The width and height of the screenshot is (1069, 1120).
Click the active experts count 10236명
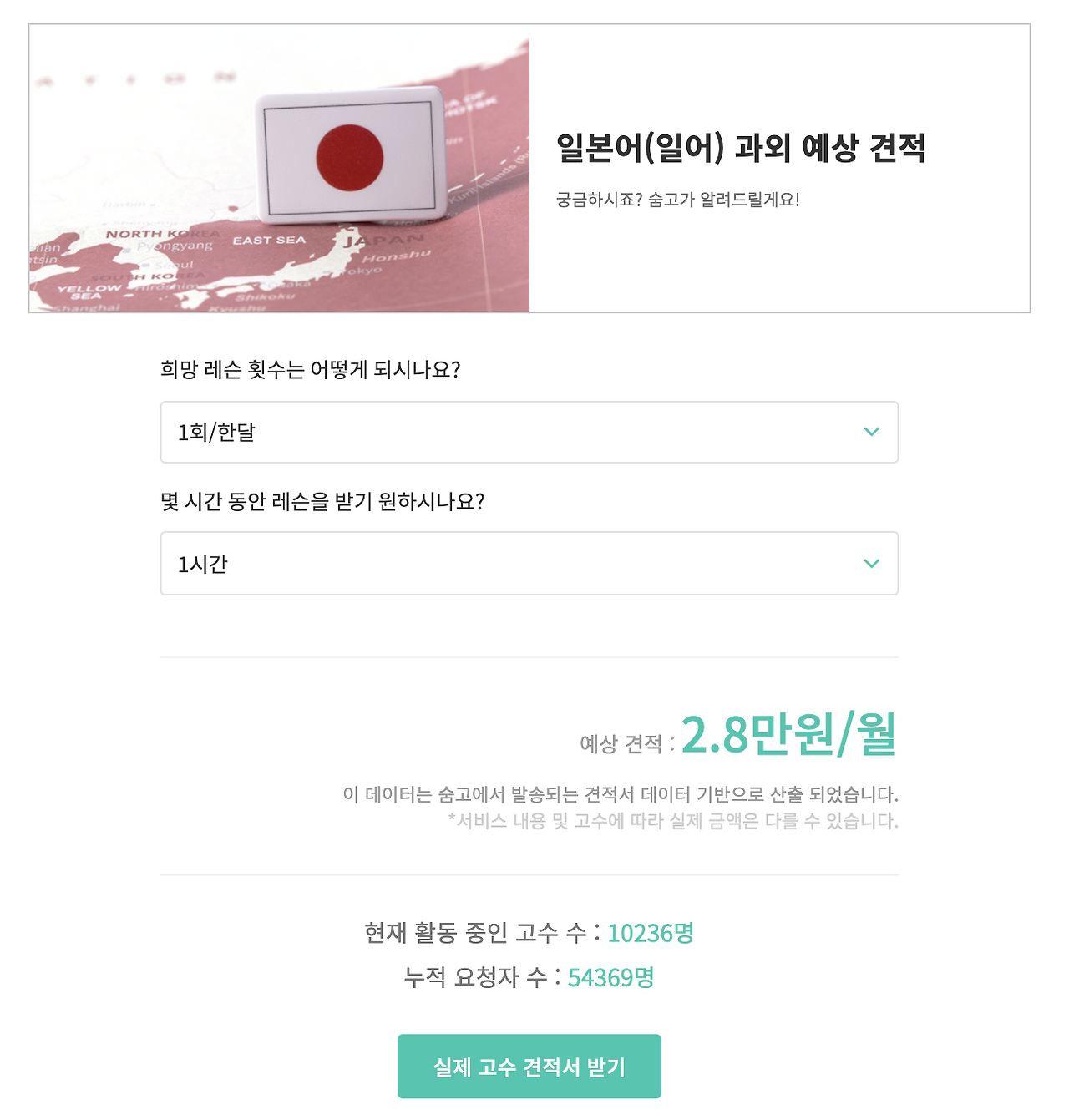(650, 933)
